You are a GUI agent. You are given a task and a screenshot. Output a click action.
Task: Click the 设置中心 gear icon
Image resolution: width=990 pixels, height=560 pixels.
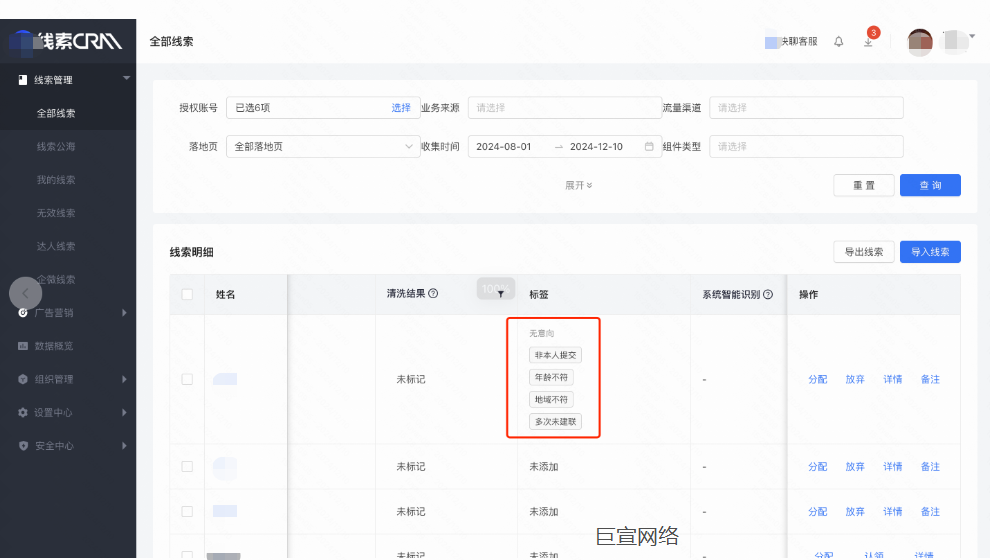click(x=23, y=412)
